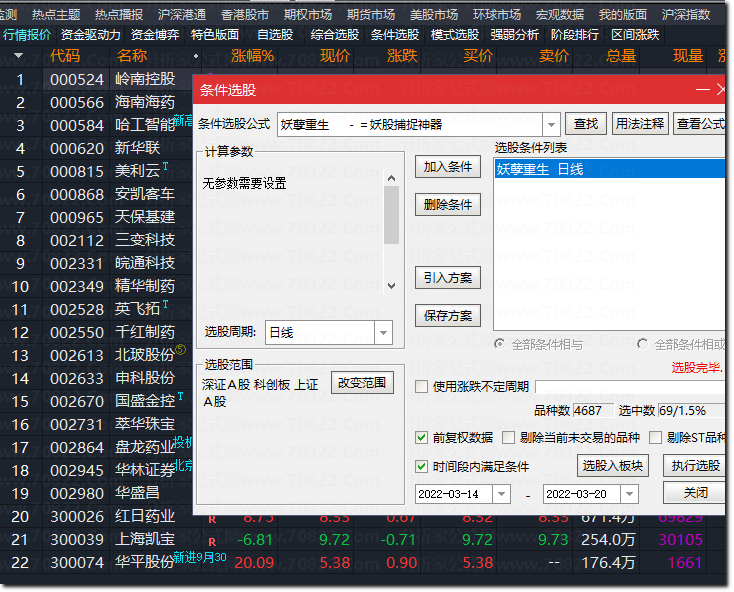Expand the 条件选股公式 formula dropdown
This screenshot has height=592, width=734.
pyautogui.click(x=551, y=124)
